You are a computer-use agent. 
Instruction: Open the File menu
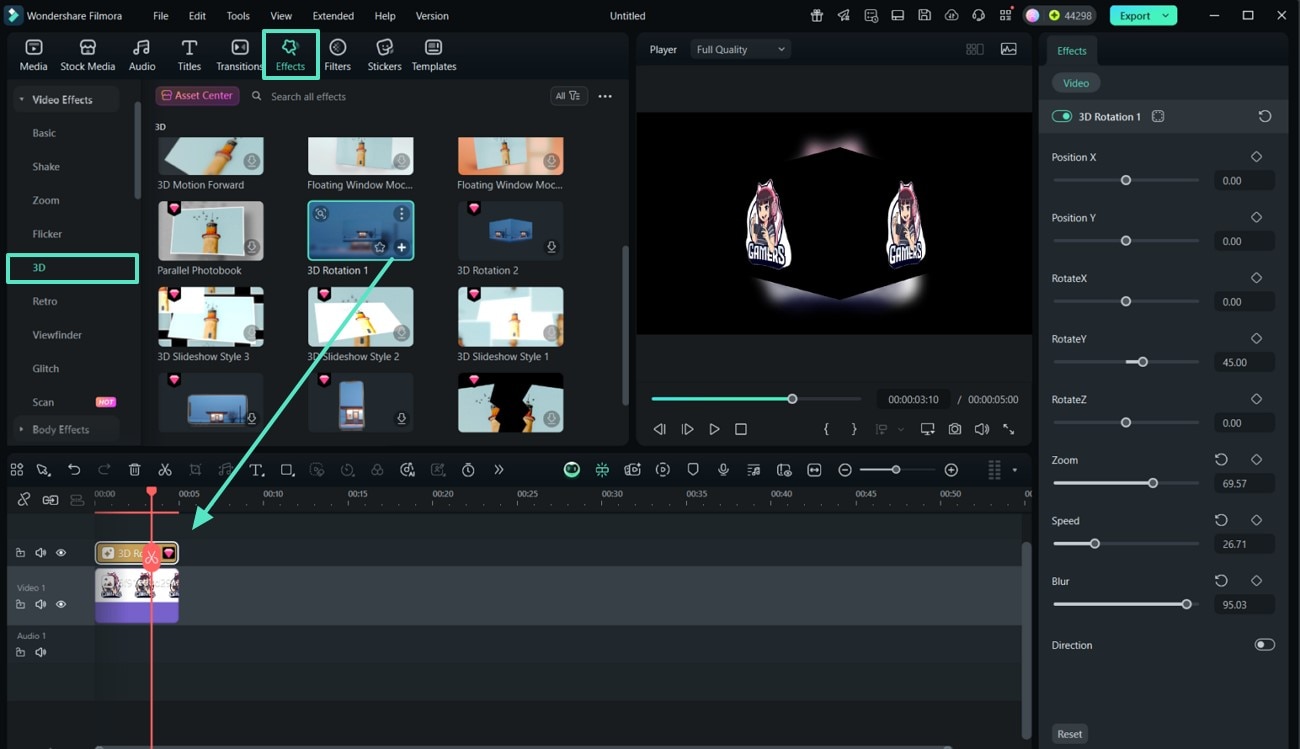pos(161,16)
